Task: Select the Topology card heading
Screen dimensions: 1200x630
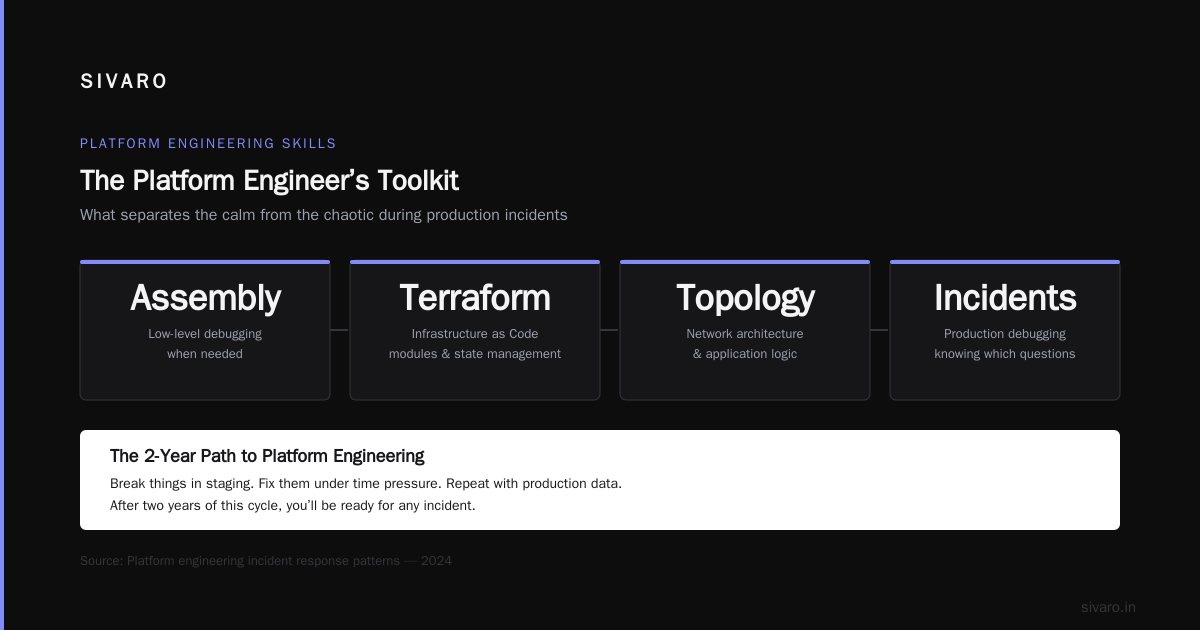Action: 745,298
